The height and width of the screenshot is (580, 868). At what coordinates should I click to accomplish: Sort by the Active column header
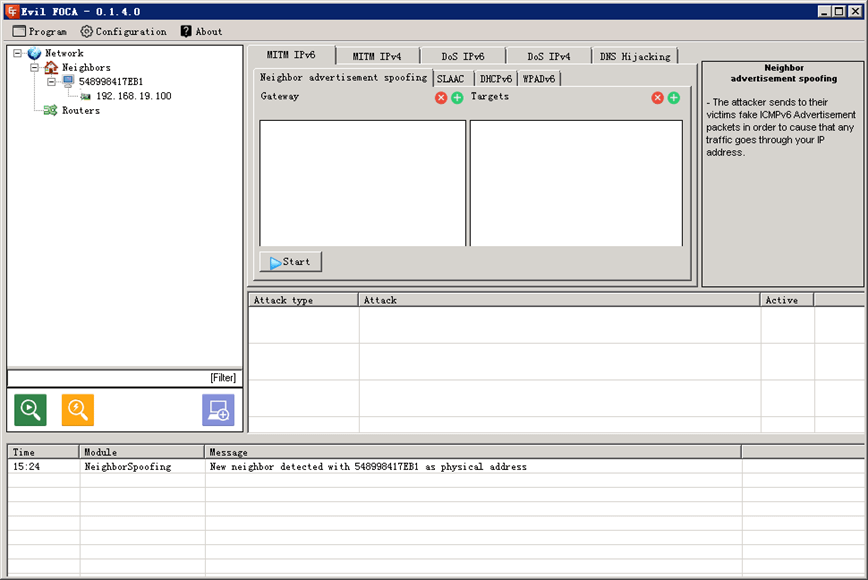[x=787, y=300]
